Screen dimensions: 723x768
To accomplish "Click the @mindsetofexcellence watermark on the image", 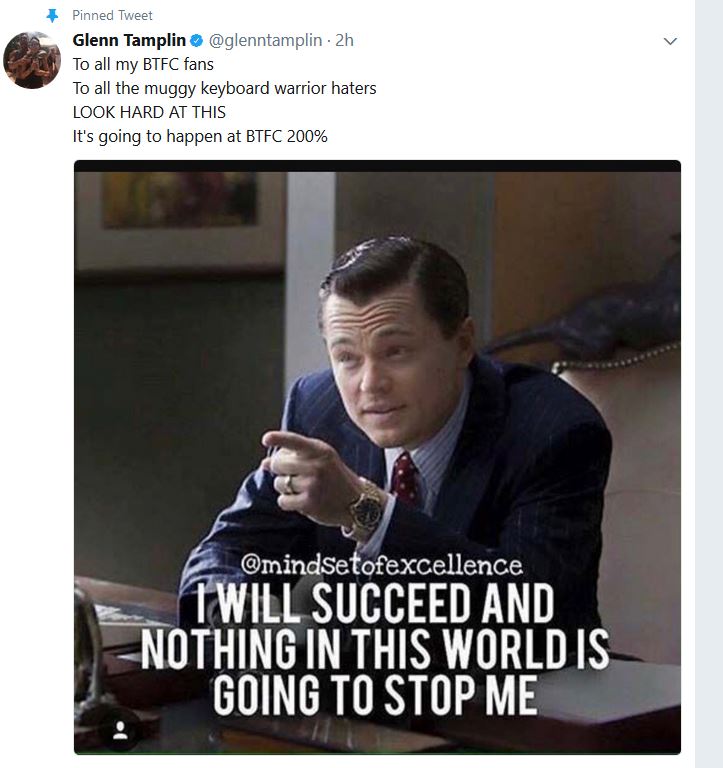I will 383,566.
